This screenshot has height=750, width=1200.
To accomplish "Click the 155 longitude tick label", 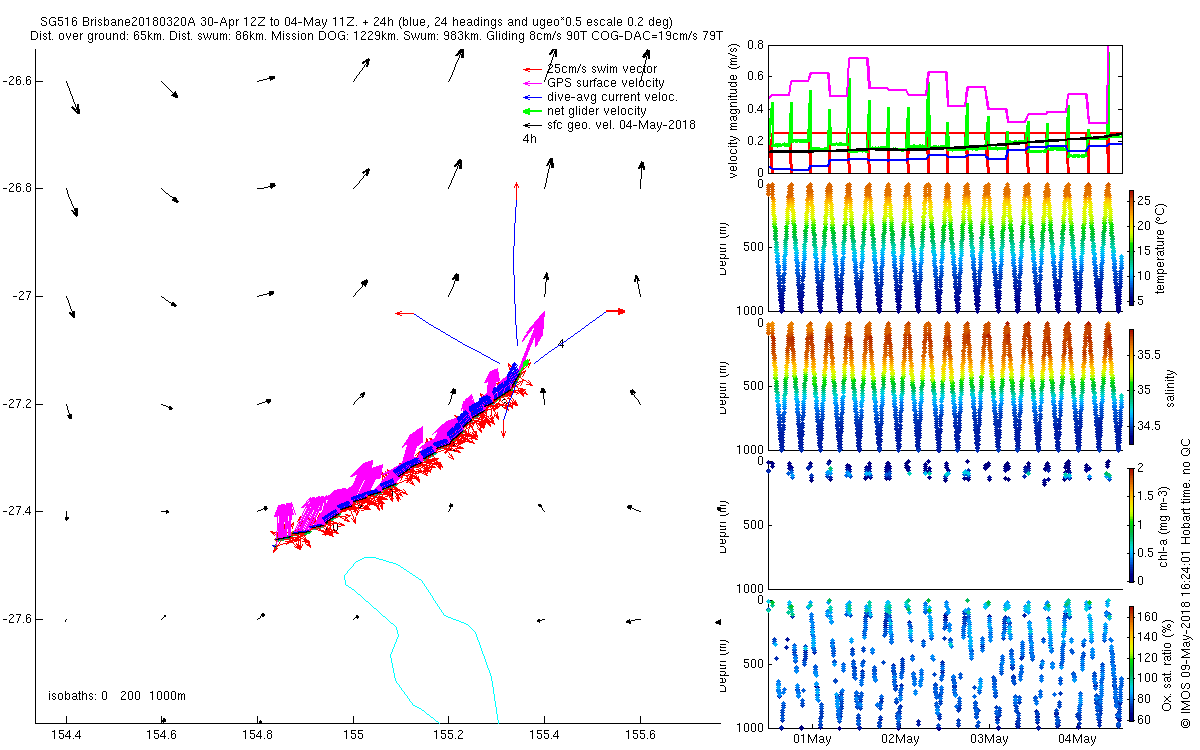I will 353,735.
